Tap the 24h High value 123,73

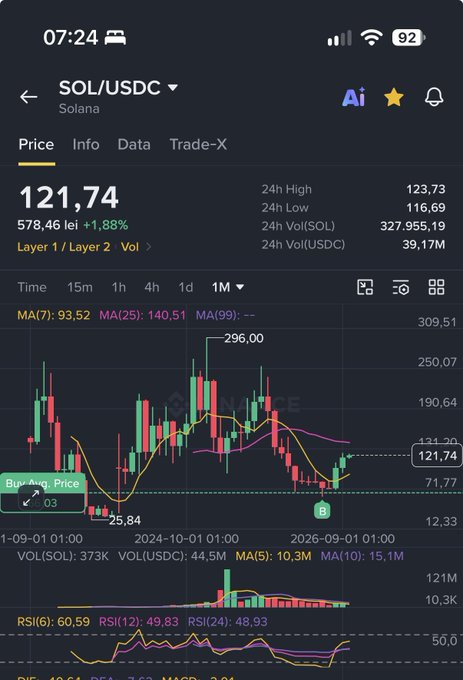click(426, 189)
